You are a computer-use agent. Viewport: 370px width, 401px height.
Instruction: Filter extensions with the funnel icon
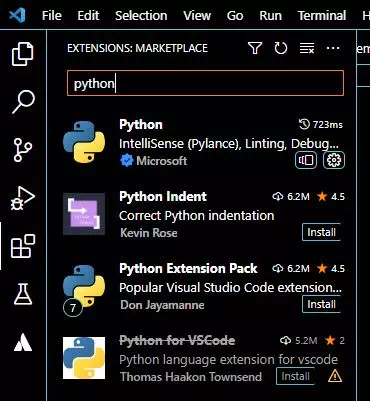[x=255, y=48]
